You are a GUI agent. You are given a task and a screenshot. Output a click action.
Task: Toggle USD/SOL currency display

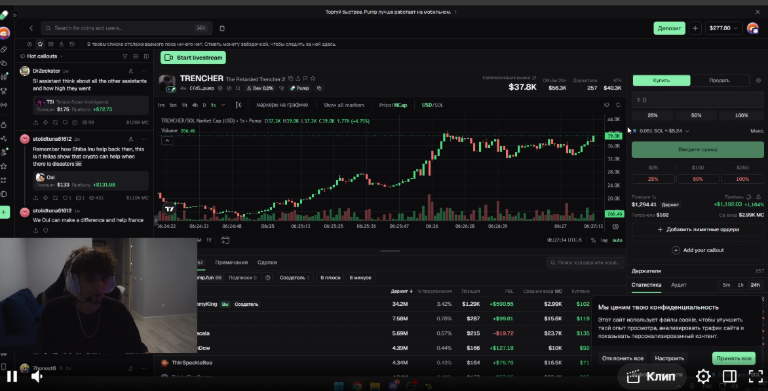[432, 105]
